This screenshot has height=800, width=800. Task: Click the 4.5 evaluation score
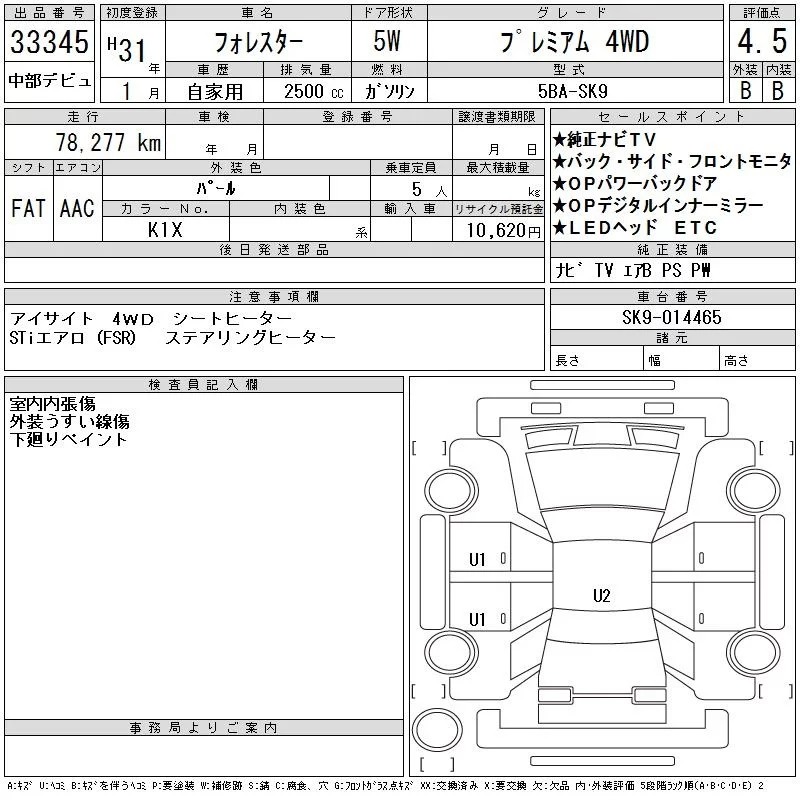[757, 43]
